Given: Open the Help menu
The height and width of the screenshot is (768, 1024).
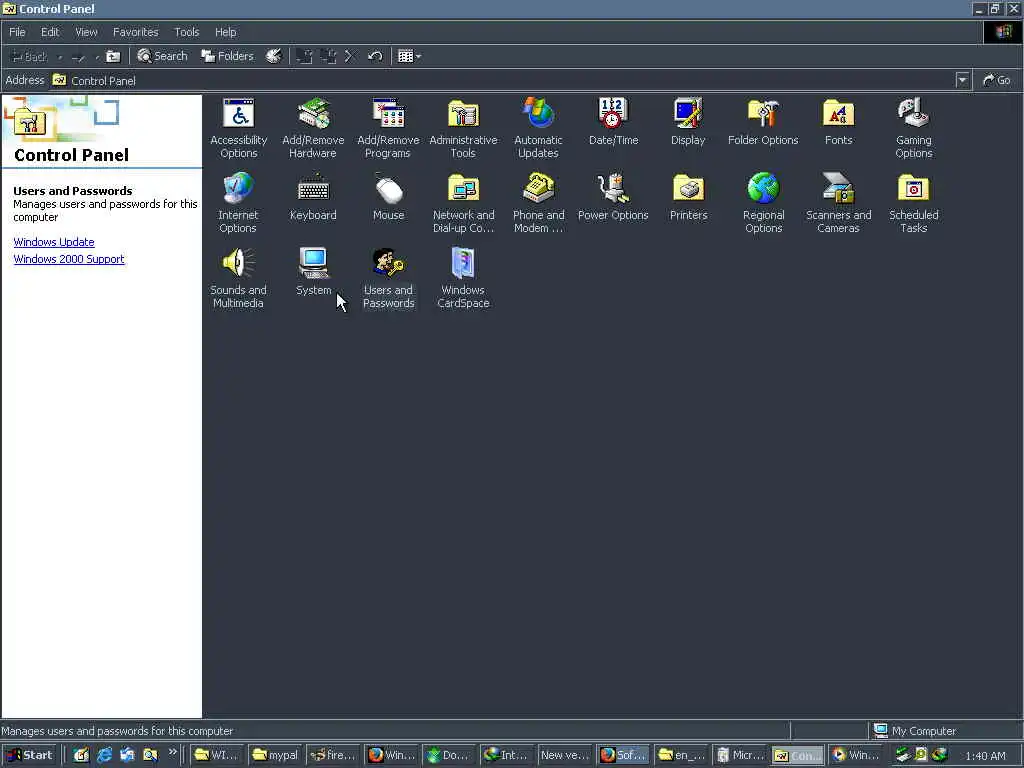Looking at the screenshot, I should (x=225, y=32).
